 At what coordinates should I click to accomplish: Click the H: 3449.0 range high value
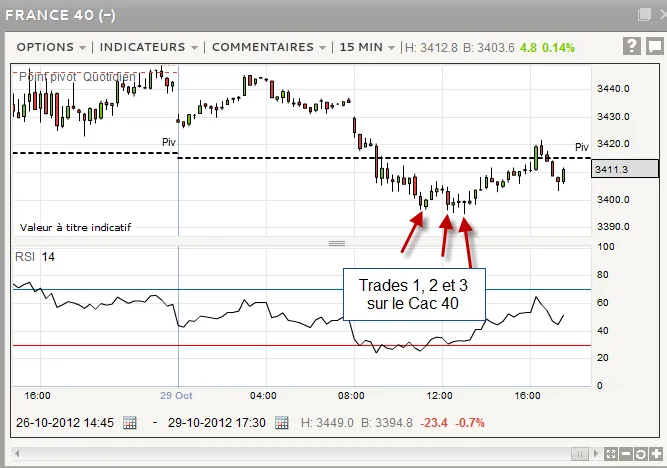(x=327, y=423)
